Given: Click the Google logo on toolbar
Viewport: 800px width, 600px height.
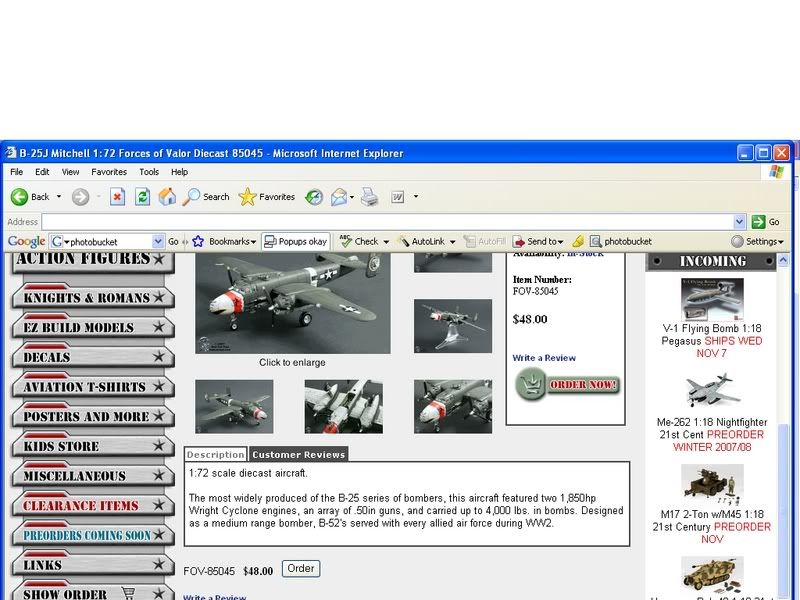Looking at the screenshot, I should [26, 241].
